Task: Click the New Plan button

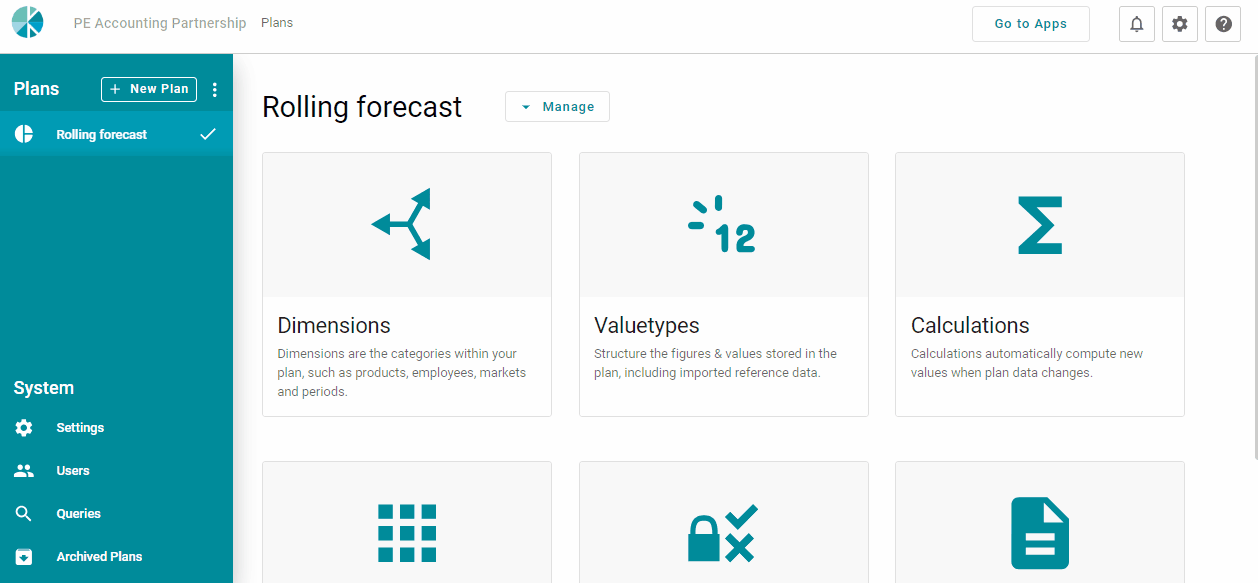Action: pos(149,89)
